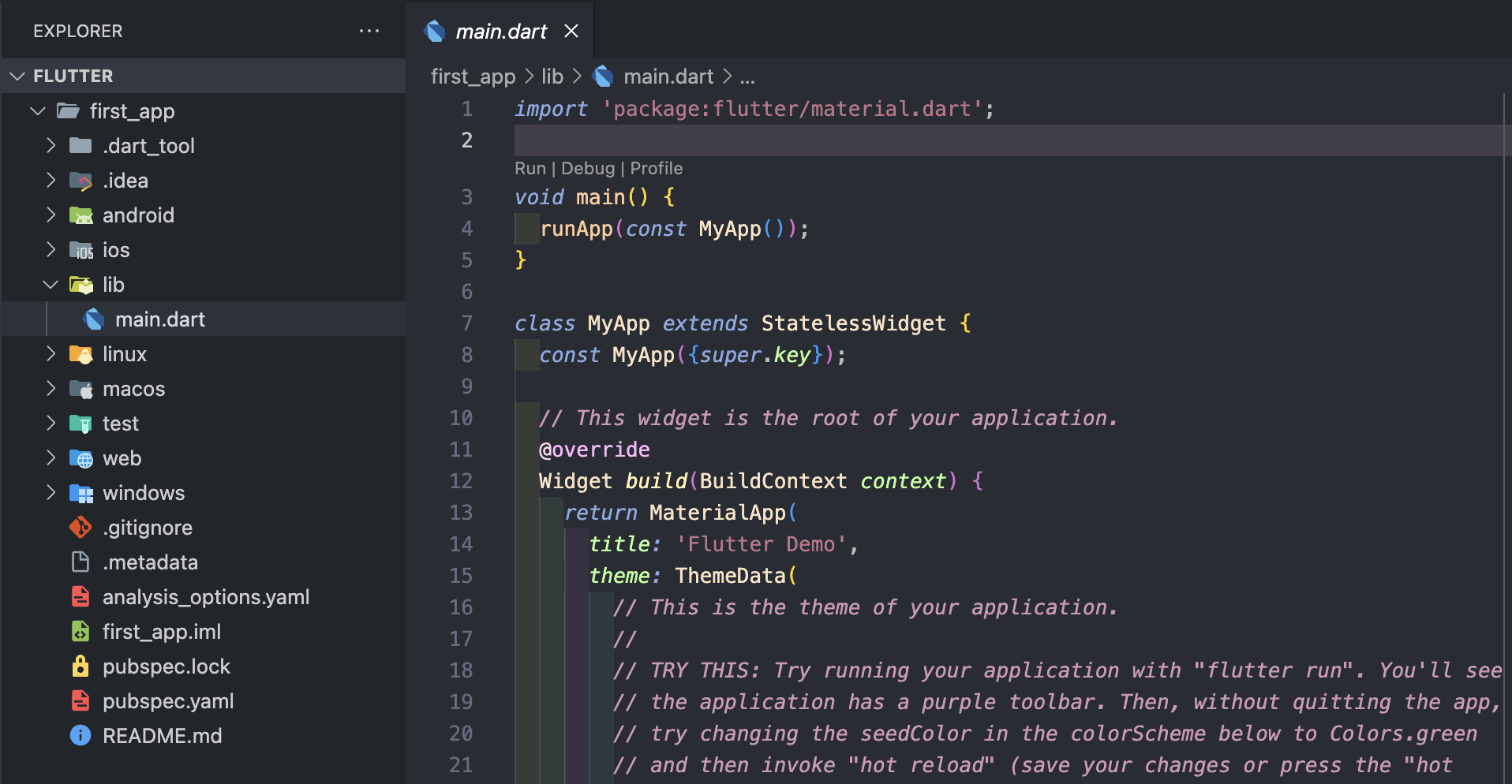
Task: Click the ios folder icon
Action: pos(80,250)
